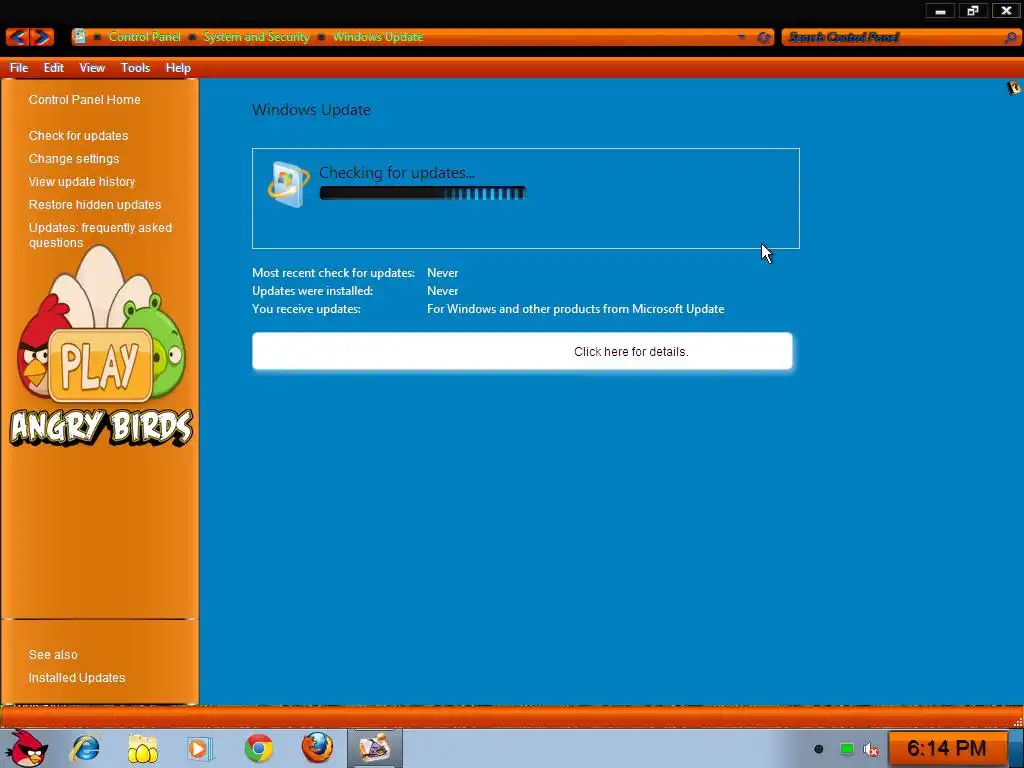The height and width of the screenshot is (768, 1024).
Task: Open the File menu
Action: [x=18, y=67]
